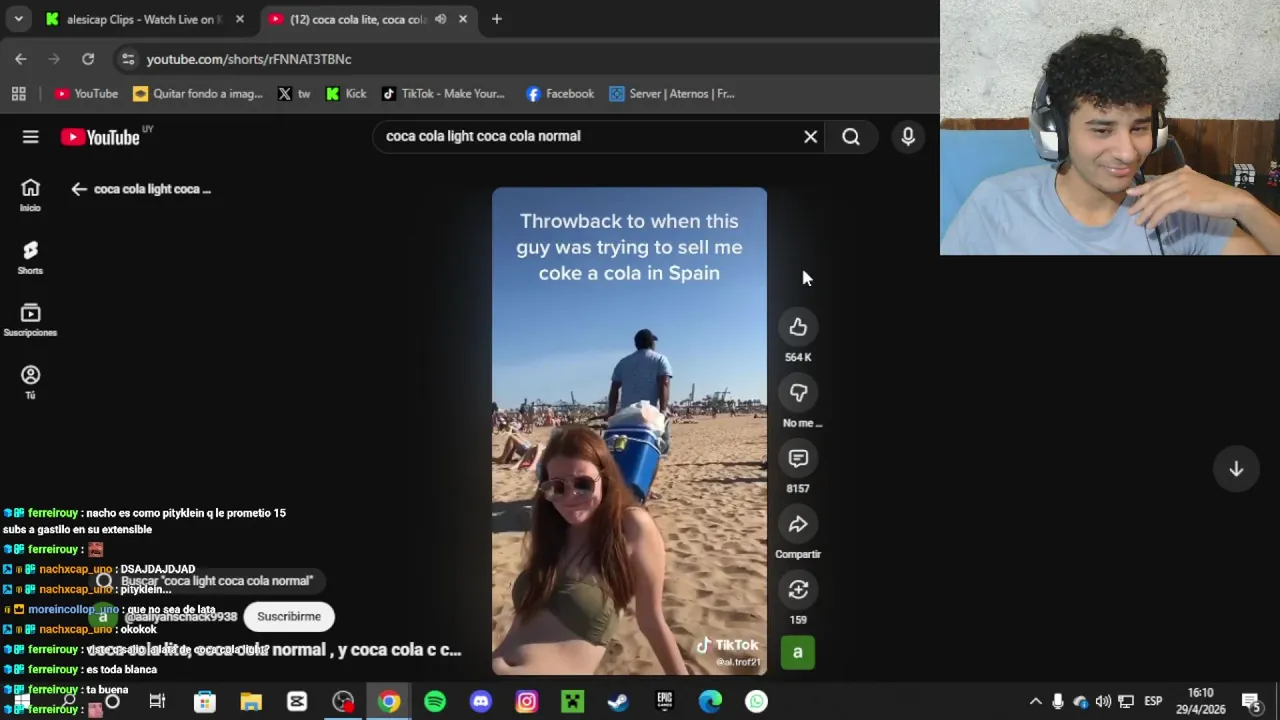This screenshot has height=720, width=1280.
Task: Open the comments showing 8157
Action: (x=798, y=458)
